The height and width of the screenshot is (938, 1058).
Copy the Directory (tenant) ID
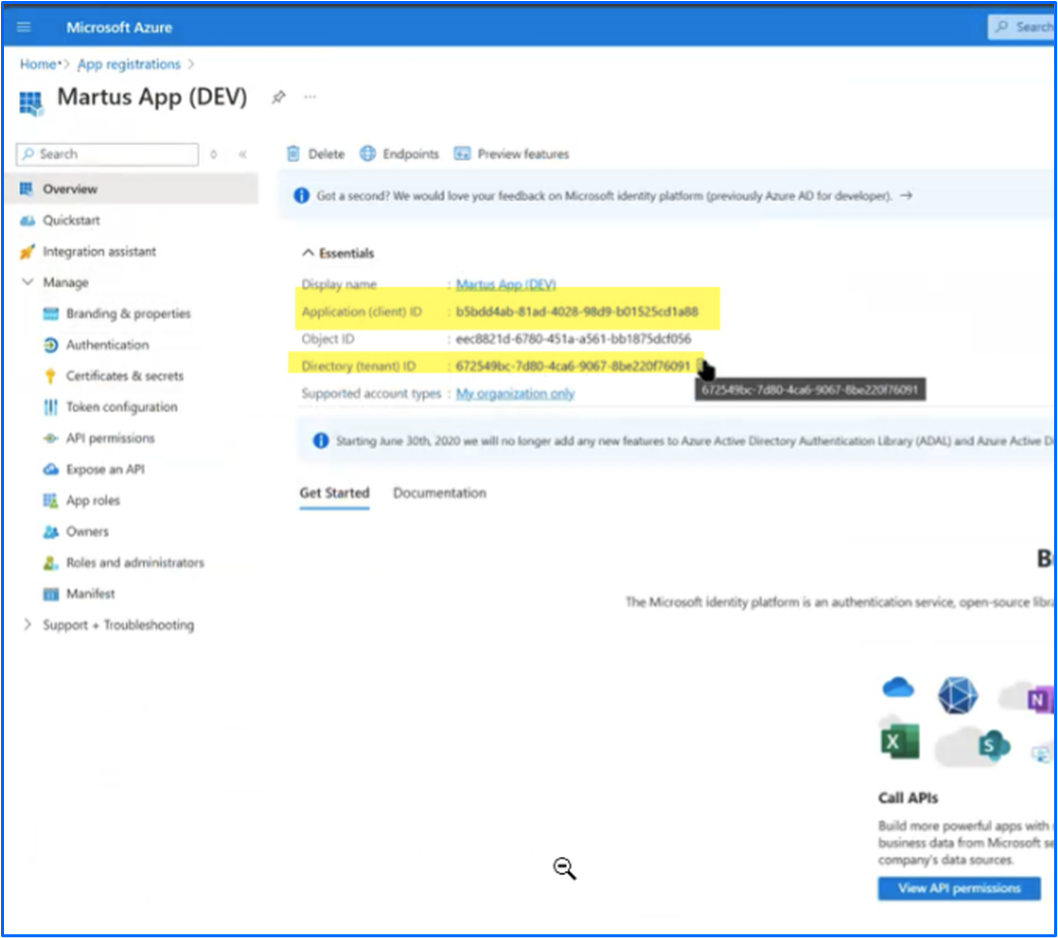click(702, 366)
